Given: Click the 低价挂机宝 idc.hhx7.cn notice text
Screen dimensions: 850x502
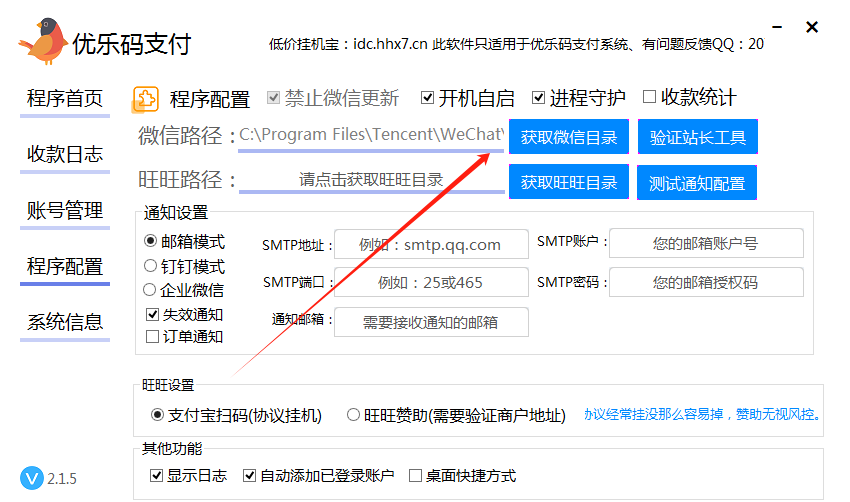Looking at the screenshot, I should 516,44.
